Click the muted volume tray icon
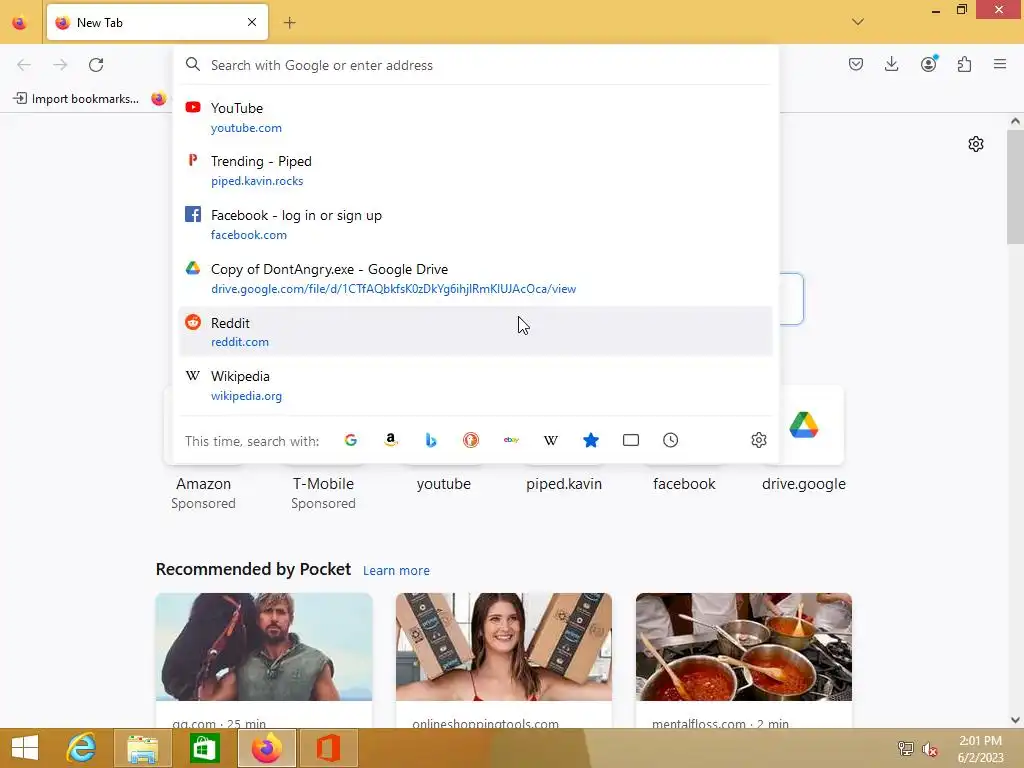Image resolution: width=1024 pixels, height=768 pixels. (930, 749)
